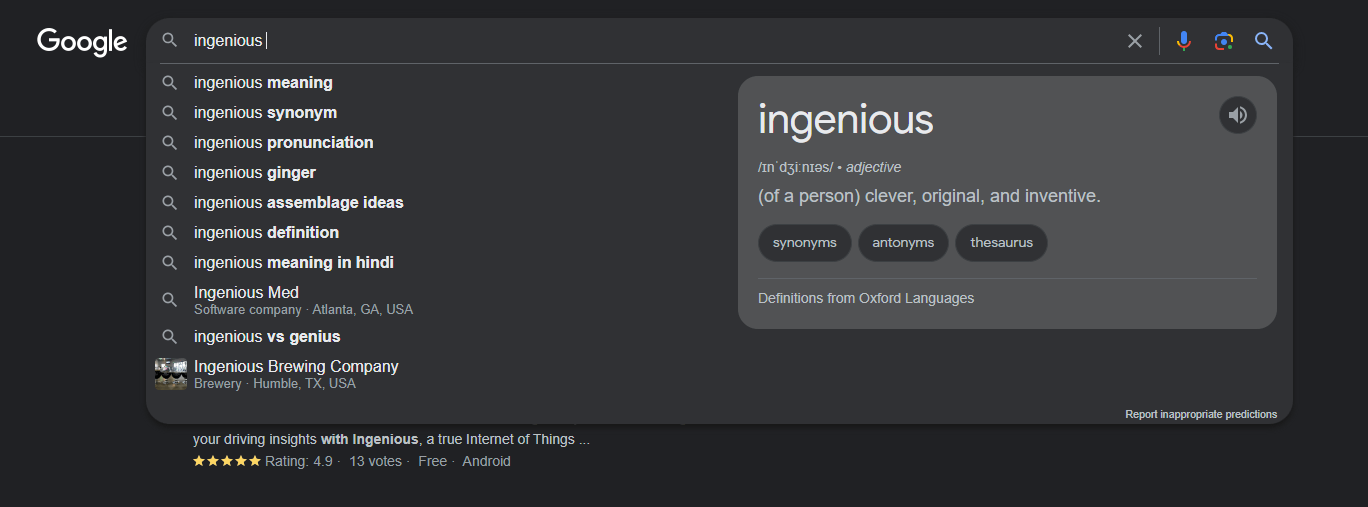Click the synonyms chip button
The image size is (1368, 507).
[805, 243]
